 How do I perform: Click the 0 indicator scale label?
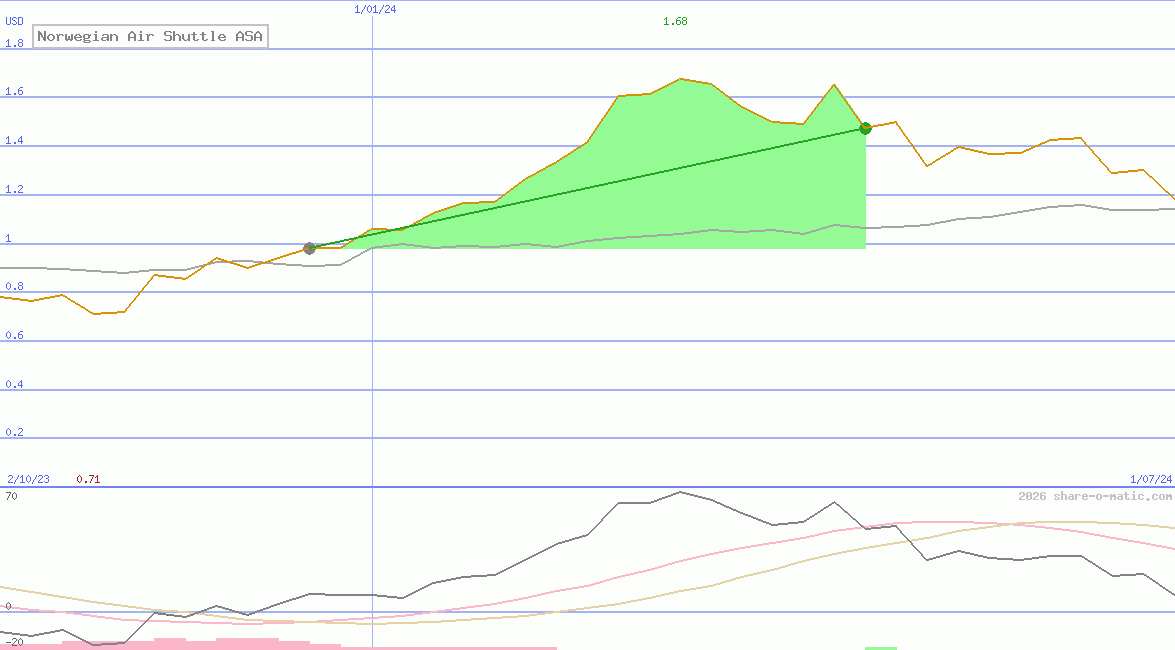(8, 606)
